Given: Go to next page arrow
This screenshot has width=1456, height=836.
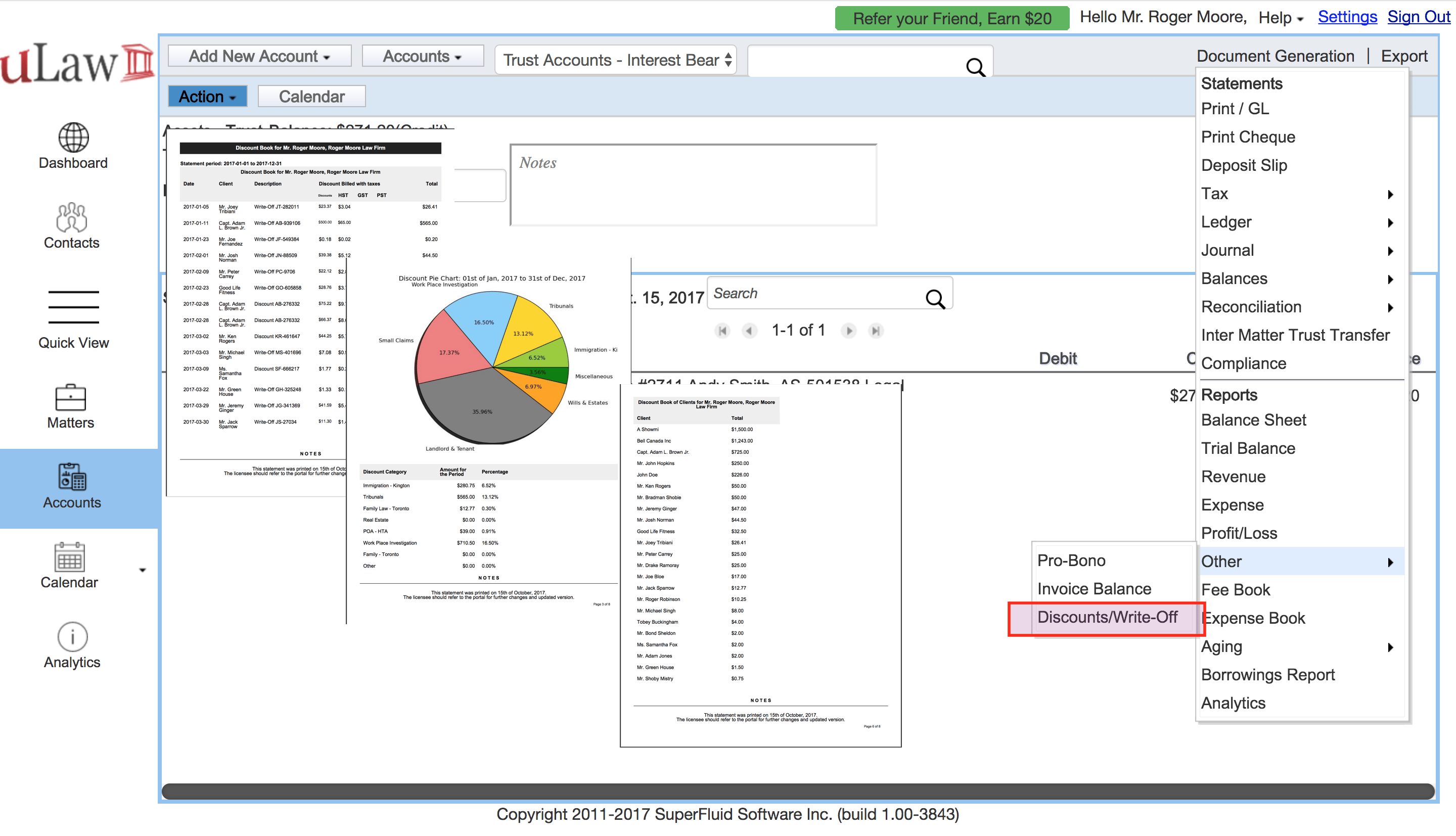Looking at the screenshot, I should click(848, 331).
